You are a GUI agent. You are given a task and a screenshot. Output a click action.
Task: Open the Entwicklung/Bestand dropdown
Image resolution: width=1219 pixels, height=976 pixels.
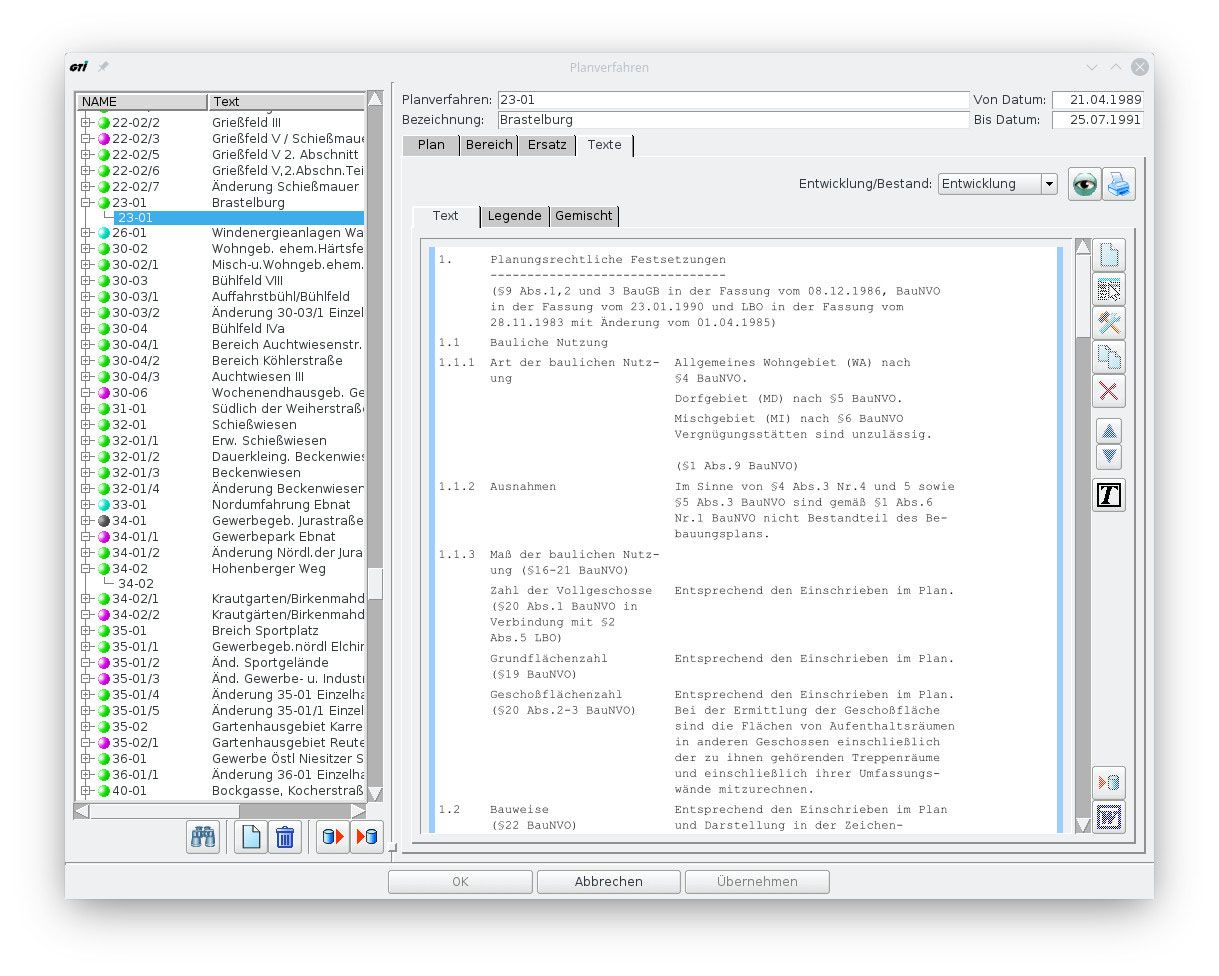[x=1048, y=184]
